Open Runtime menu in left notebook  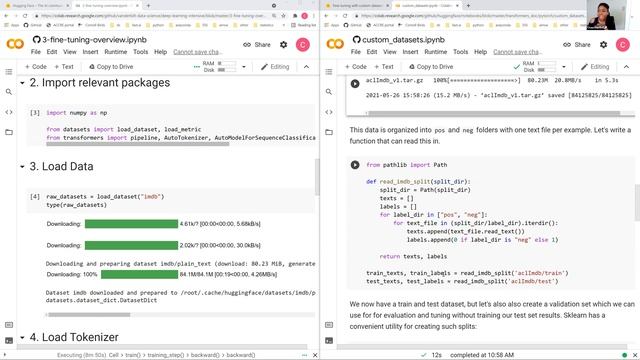tap(116, 52)
